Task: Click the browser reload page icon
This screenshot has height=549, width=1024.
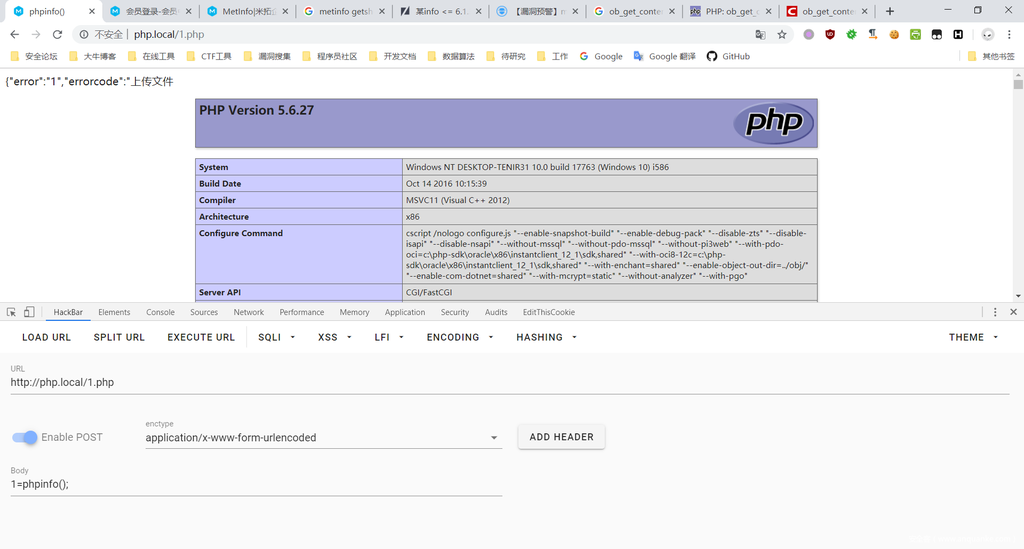Action: (59, 34)
